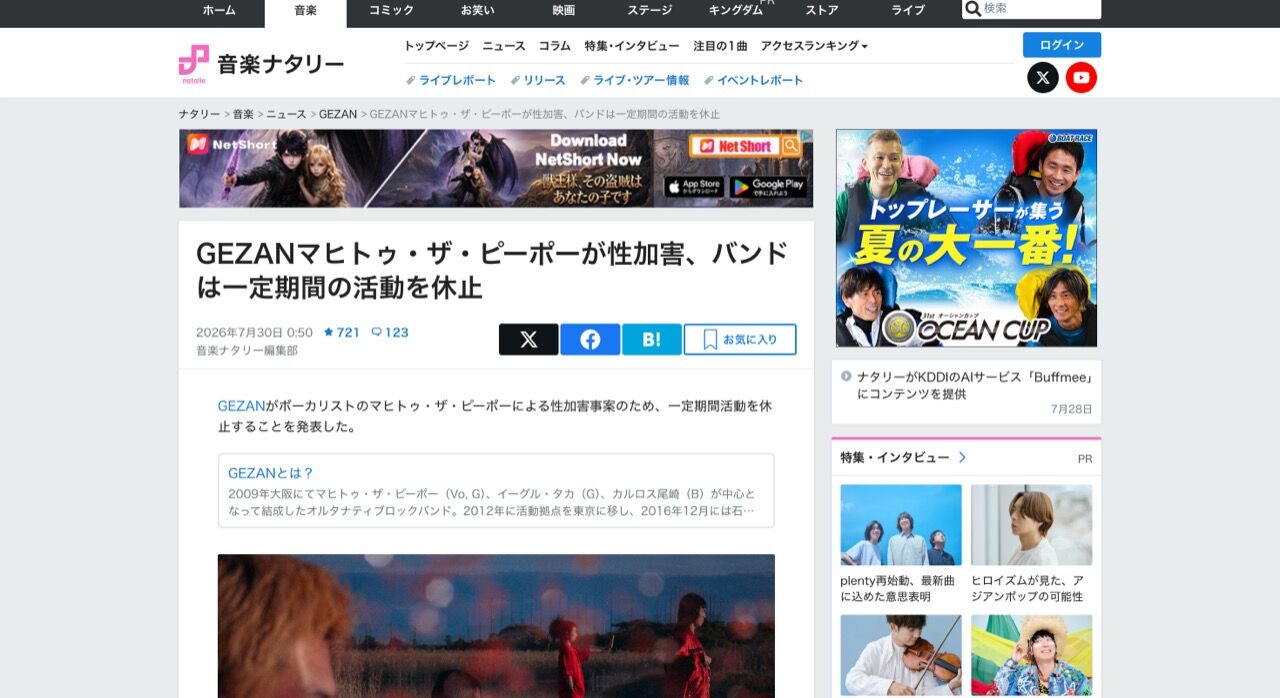Click ナタリー in the breadcrumb
The height and width of the screenshot is (698, 1280).
tap(200, 114)
